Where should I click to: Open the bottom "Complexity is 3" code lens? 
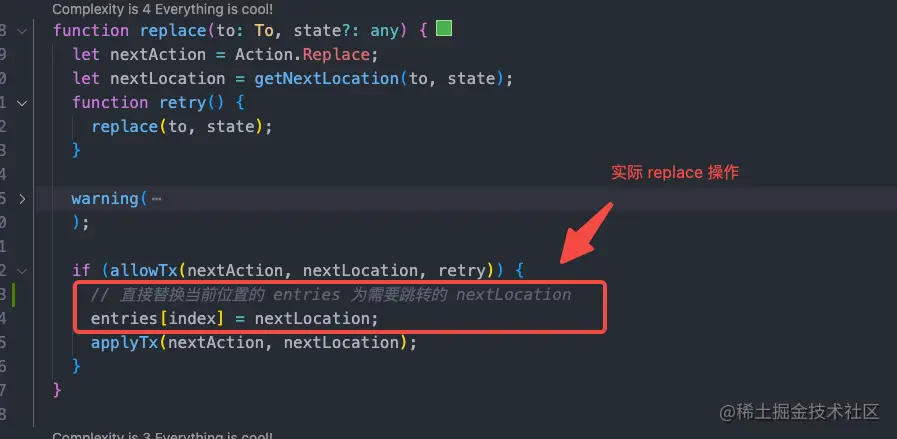click(162, 435)
